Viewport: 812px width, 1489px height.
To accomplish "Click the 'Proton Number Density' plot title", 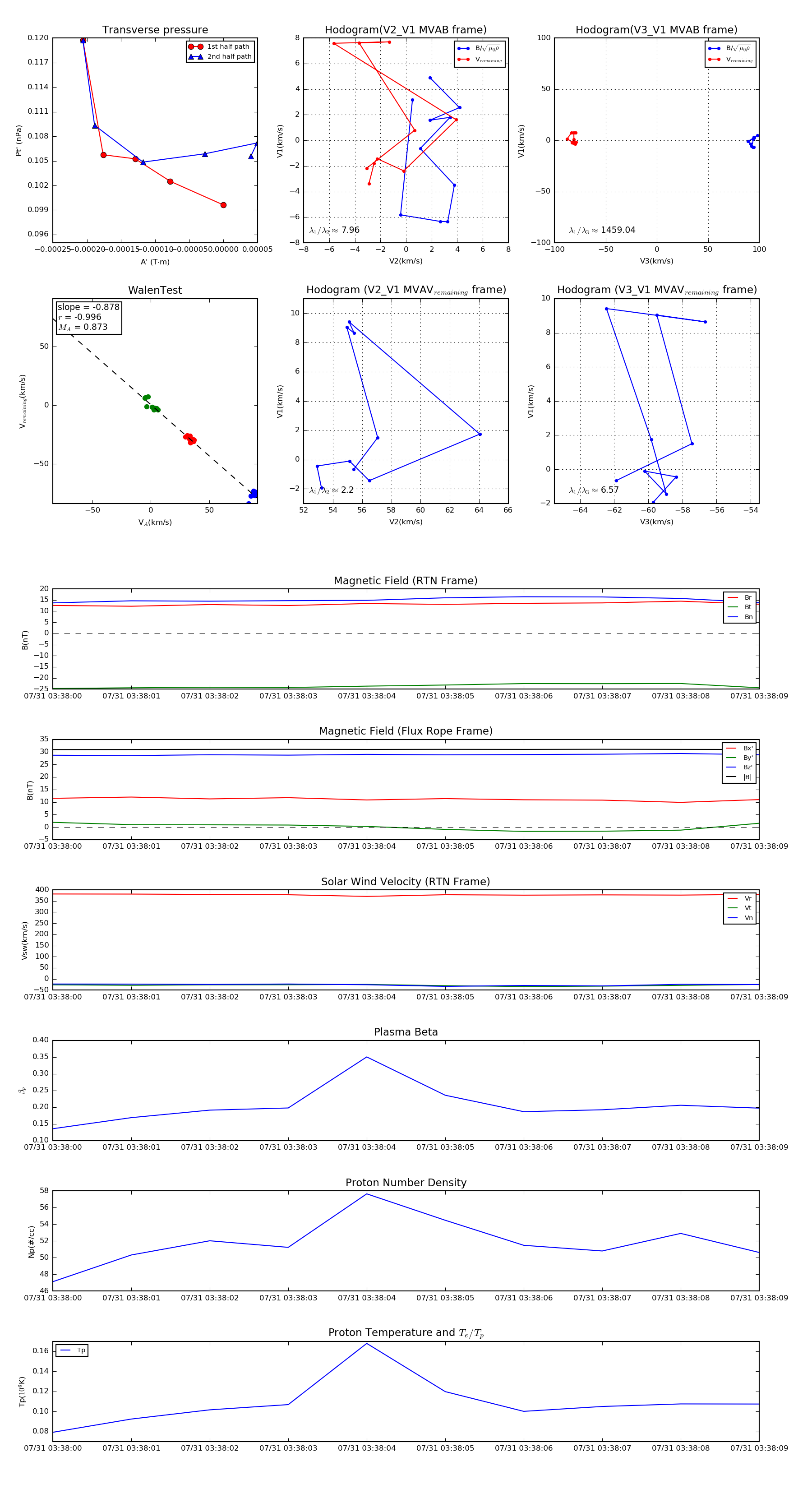I will pos(406,1183).
